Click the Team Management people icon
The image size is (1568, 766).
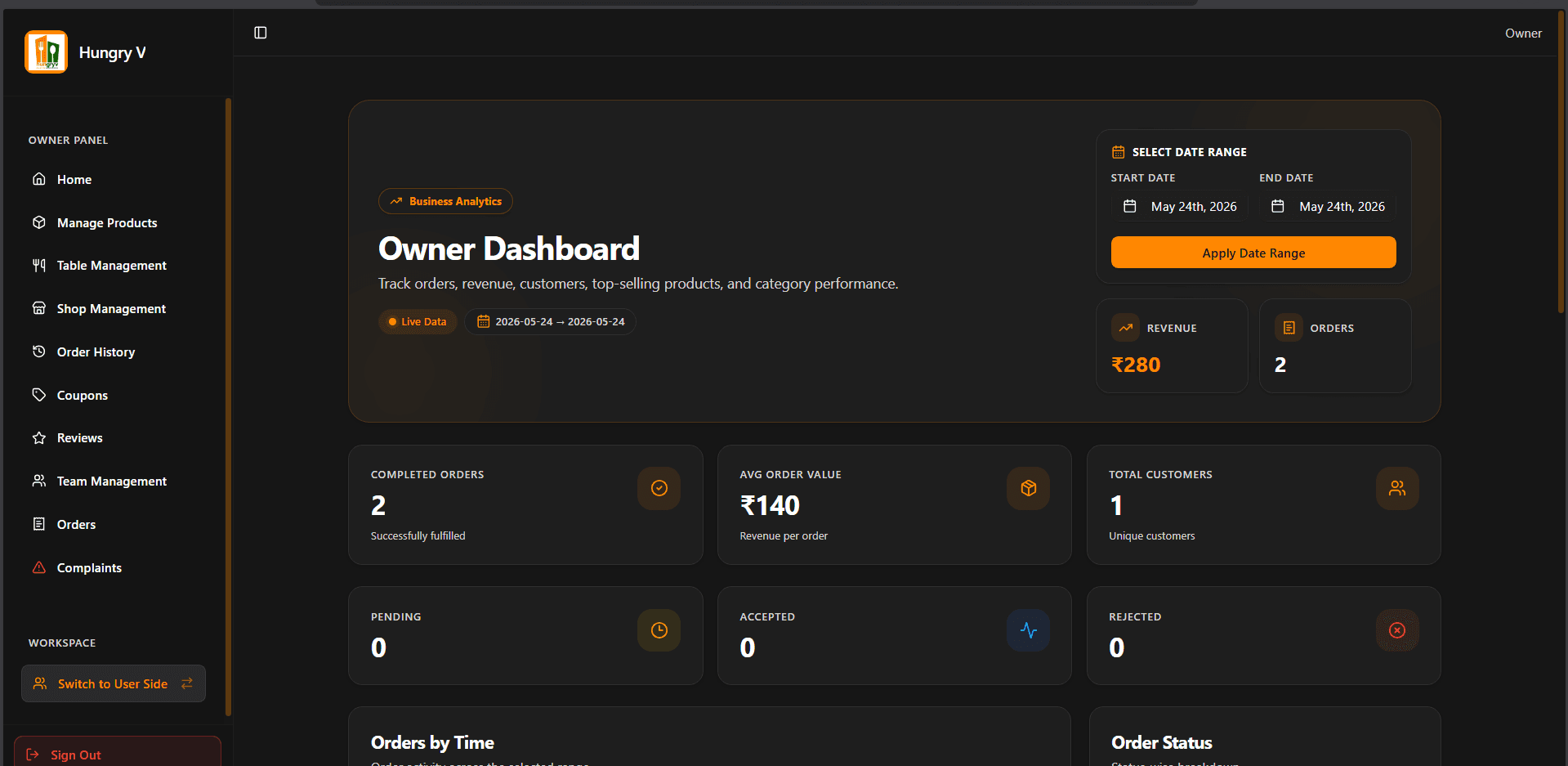pos(38,481)
